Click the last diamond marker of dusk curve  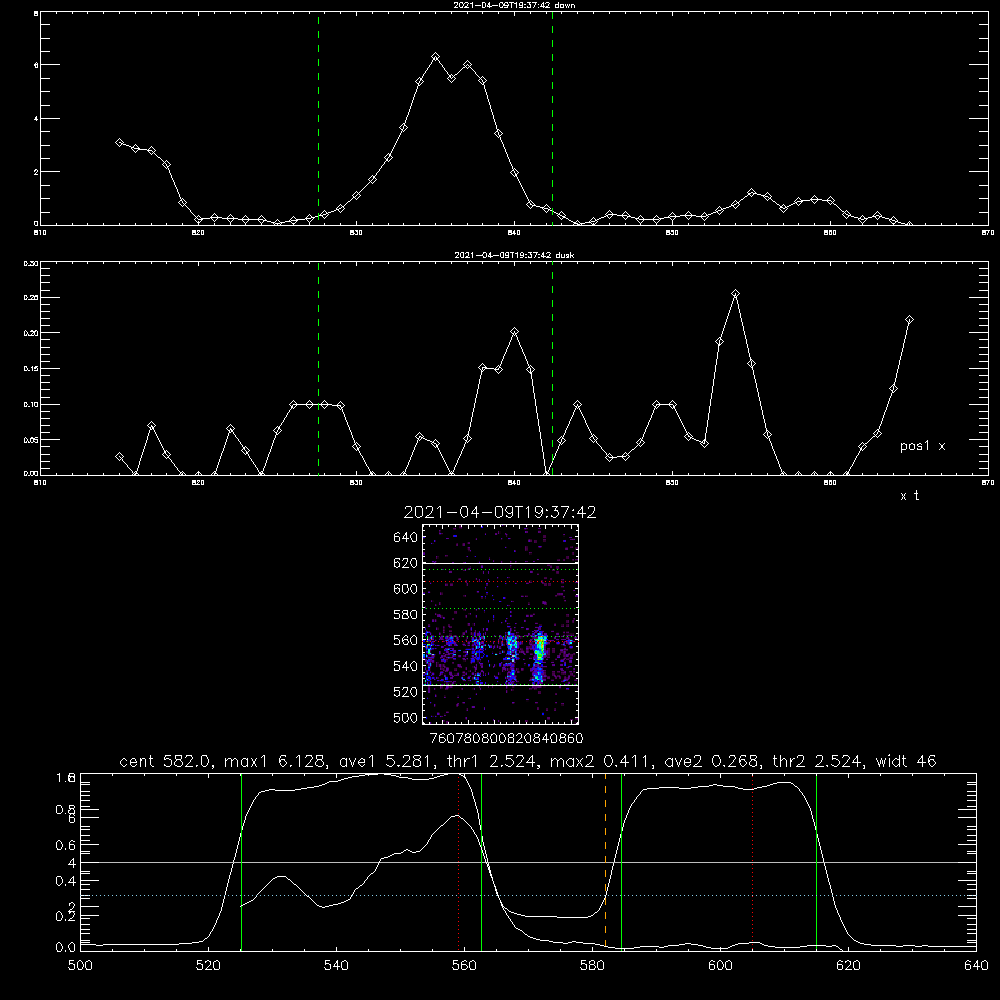909,320
